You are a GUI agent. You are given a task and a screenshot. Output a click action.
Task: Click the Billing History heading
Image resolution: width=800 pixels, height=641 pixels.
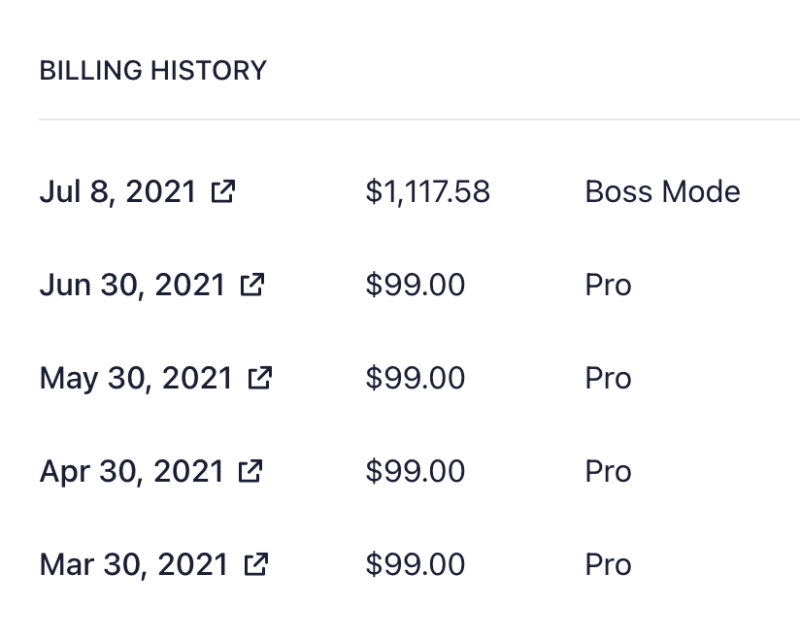(x=153, y=70)
